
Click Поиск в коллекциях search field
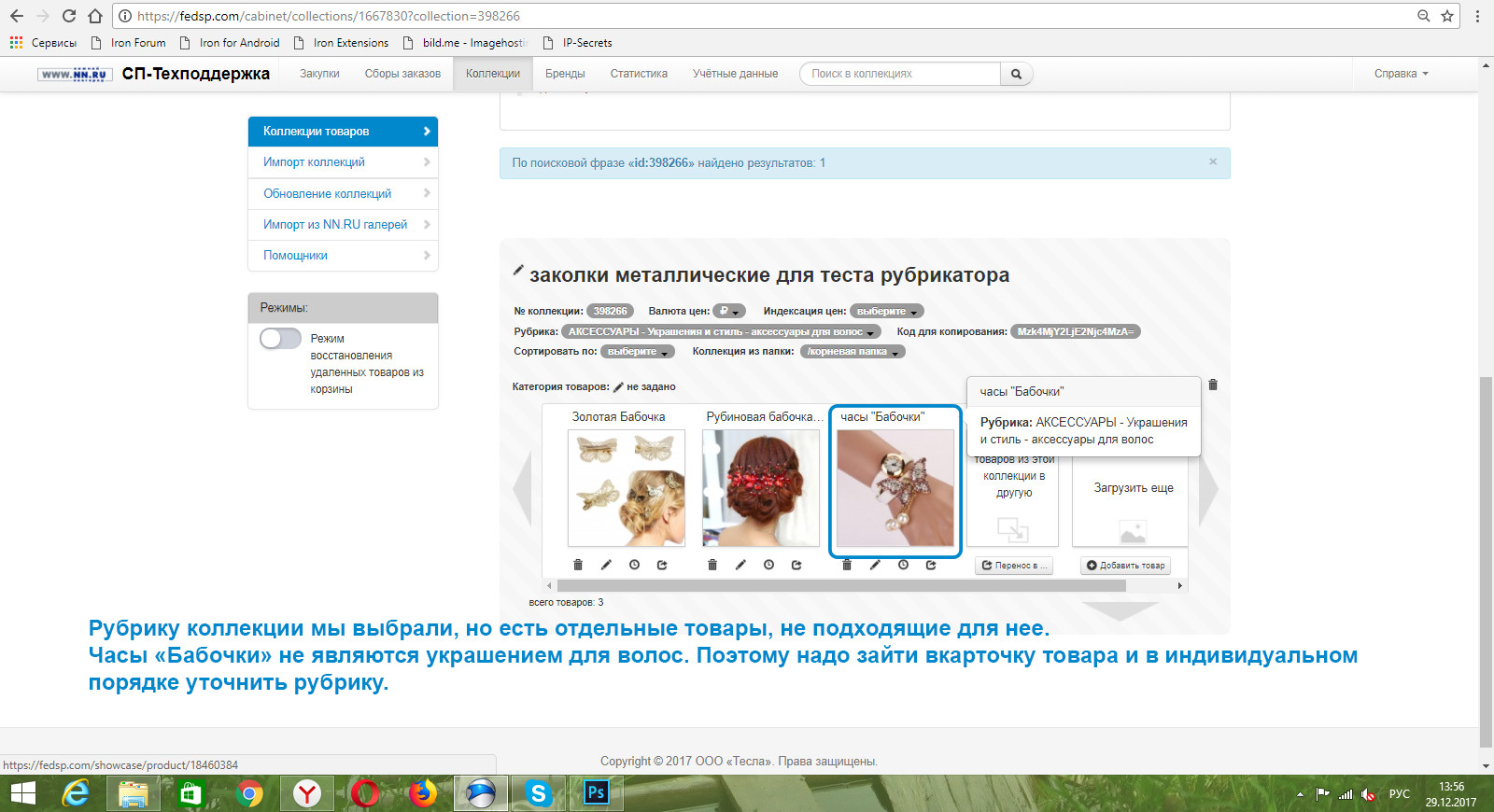(x=901, y=74)
